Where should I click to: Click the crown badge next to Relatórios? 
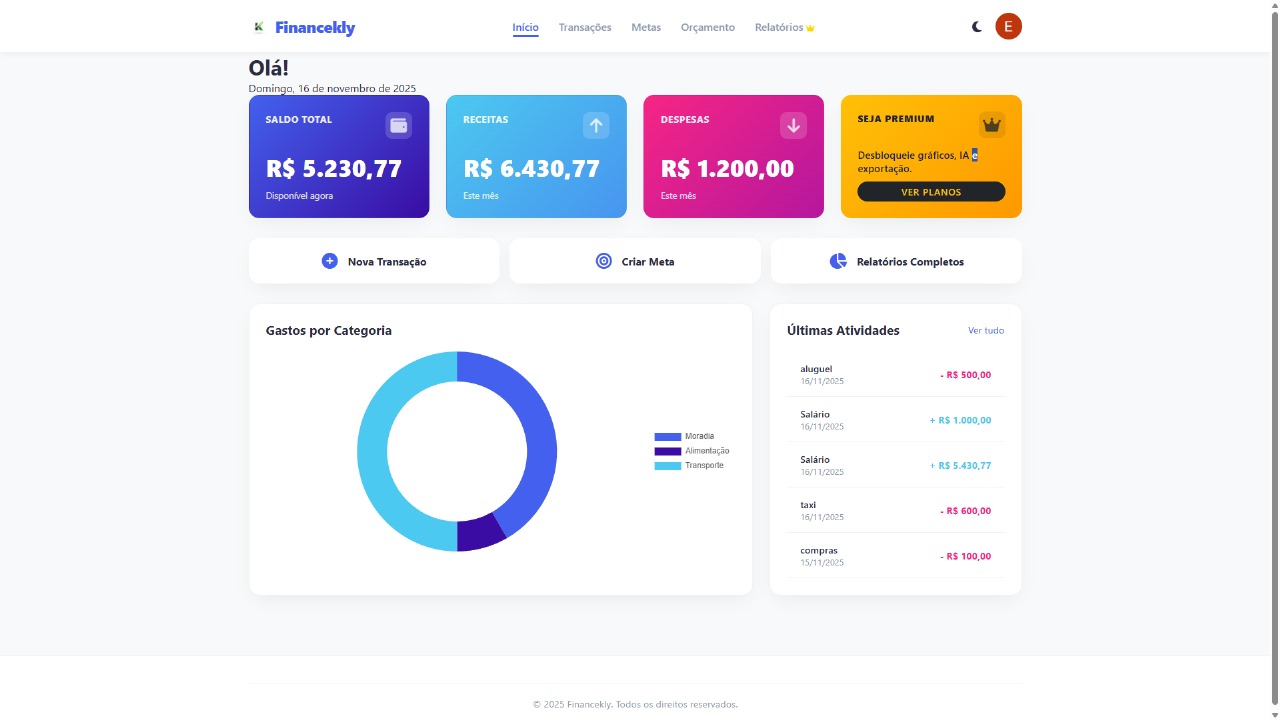tap(810, 27)
